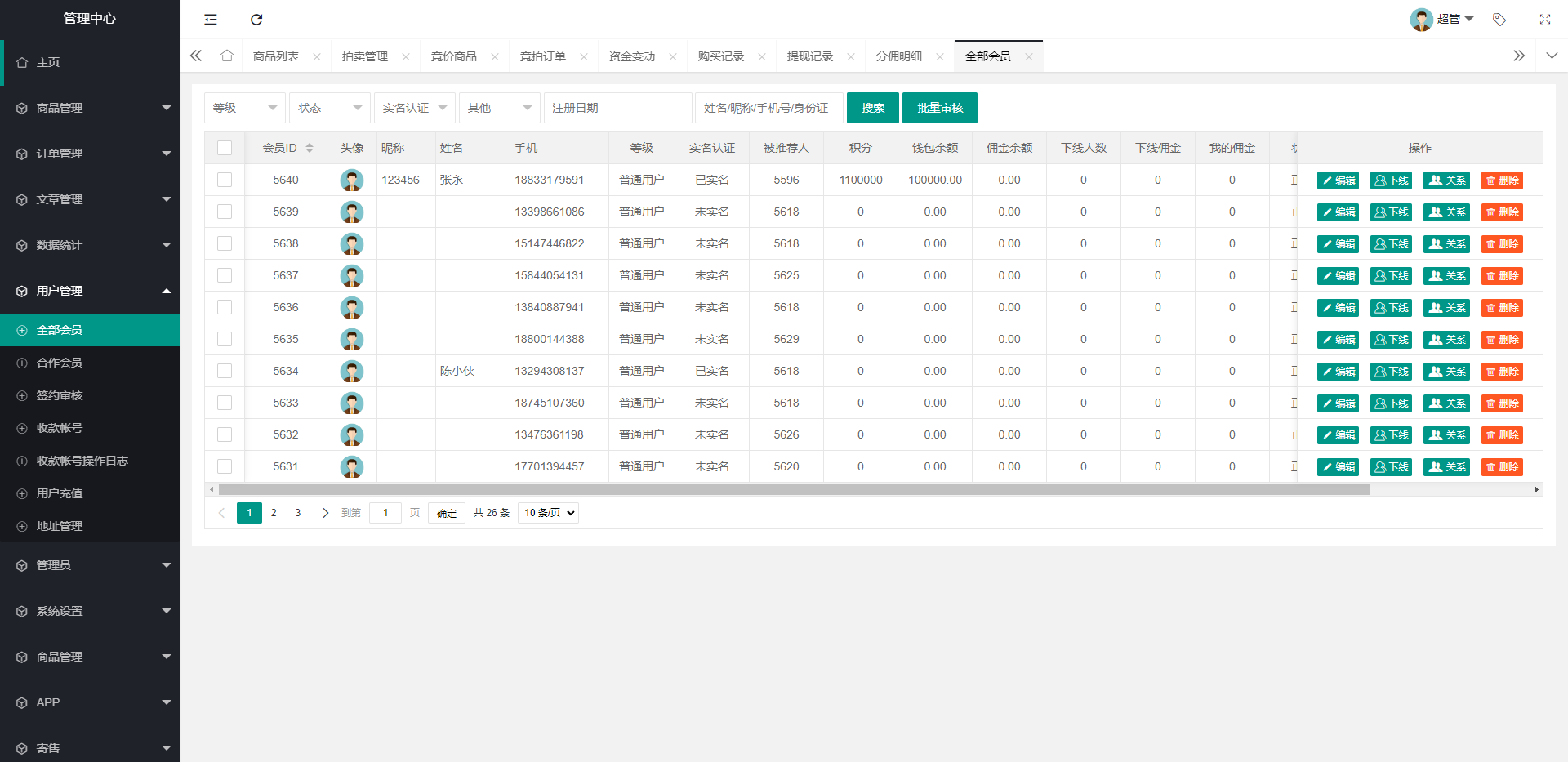Close the 商品列表 tab
Viewport: 1568px width, 762px height.
tap(317, 57)
